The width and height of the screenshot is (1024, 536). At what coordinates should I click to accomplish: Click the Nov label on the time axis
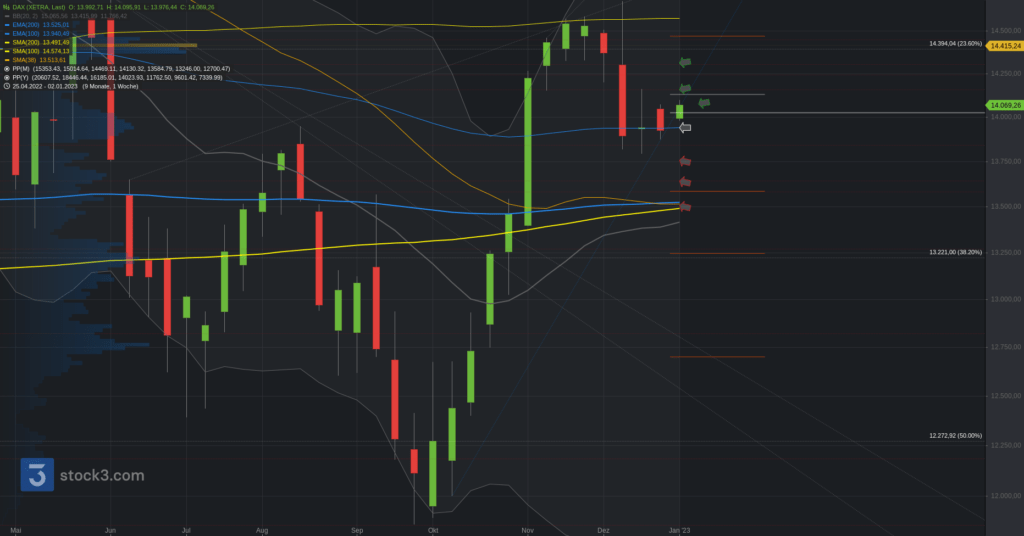pos(528,528)
